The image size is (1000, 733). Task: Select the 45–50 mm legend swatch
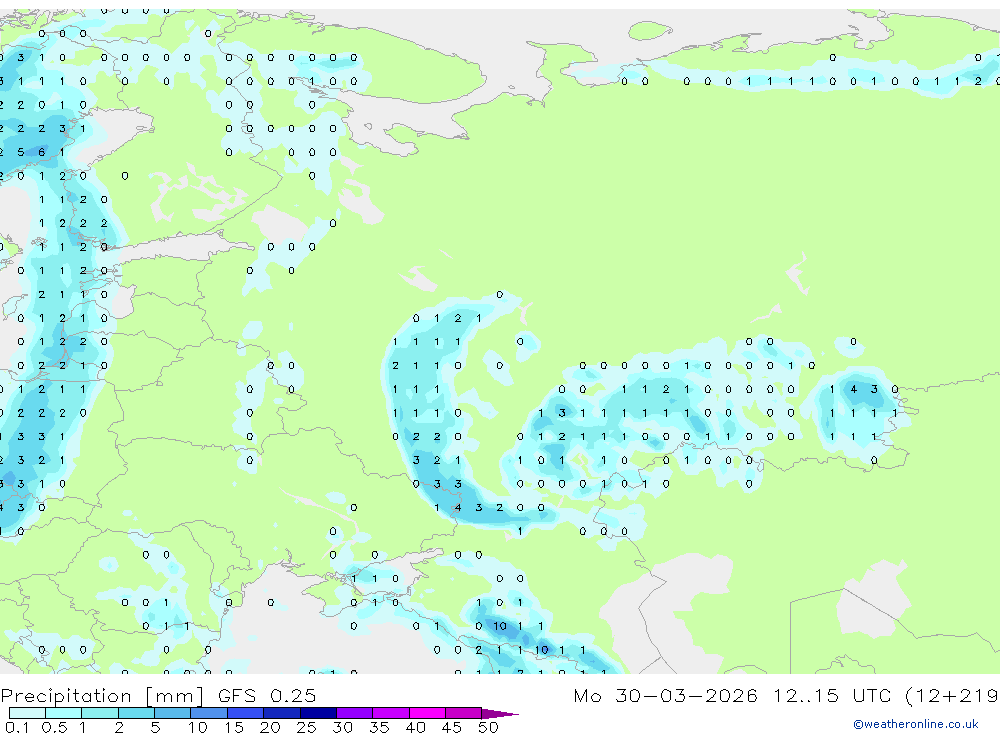[464, 713]
